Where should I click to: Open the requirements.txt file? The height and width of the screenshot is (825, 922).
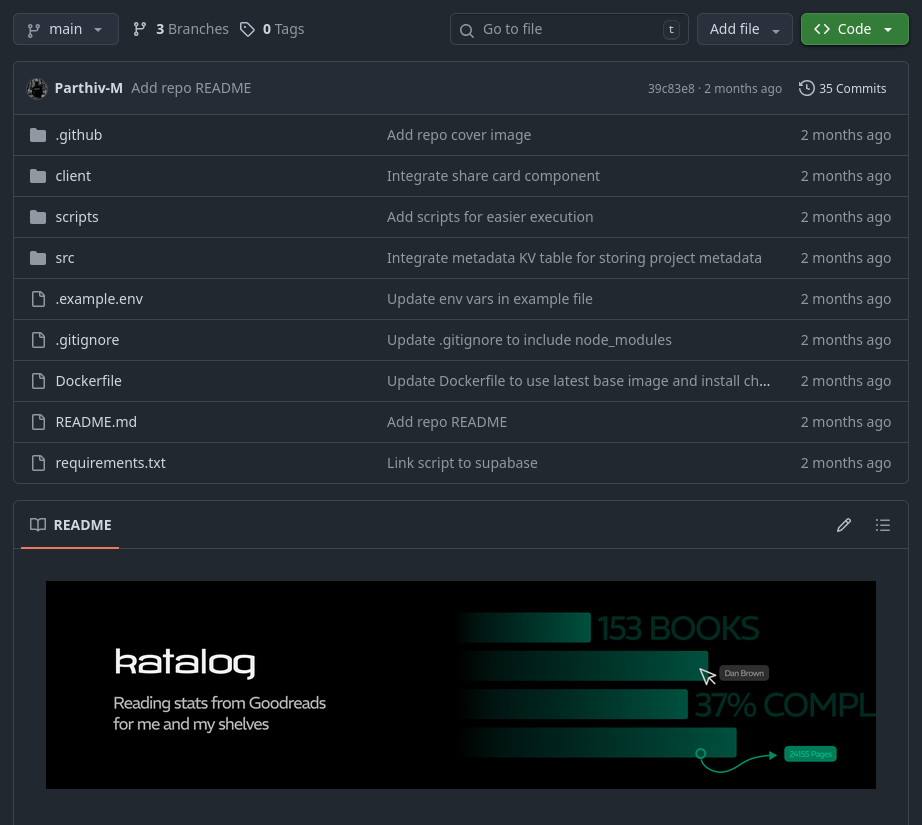coord(110,463)
